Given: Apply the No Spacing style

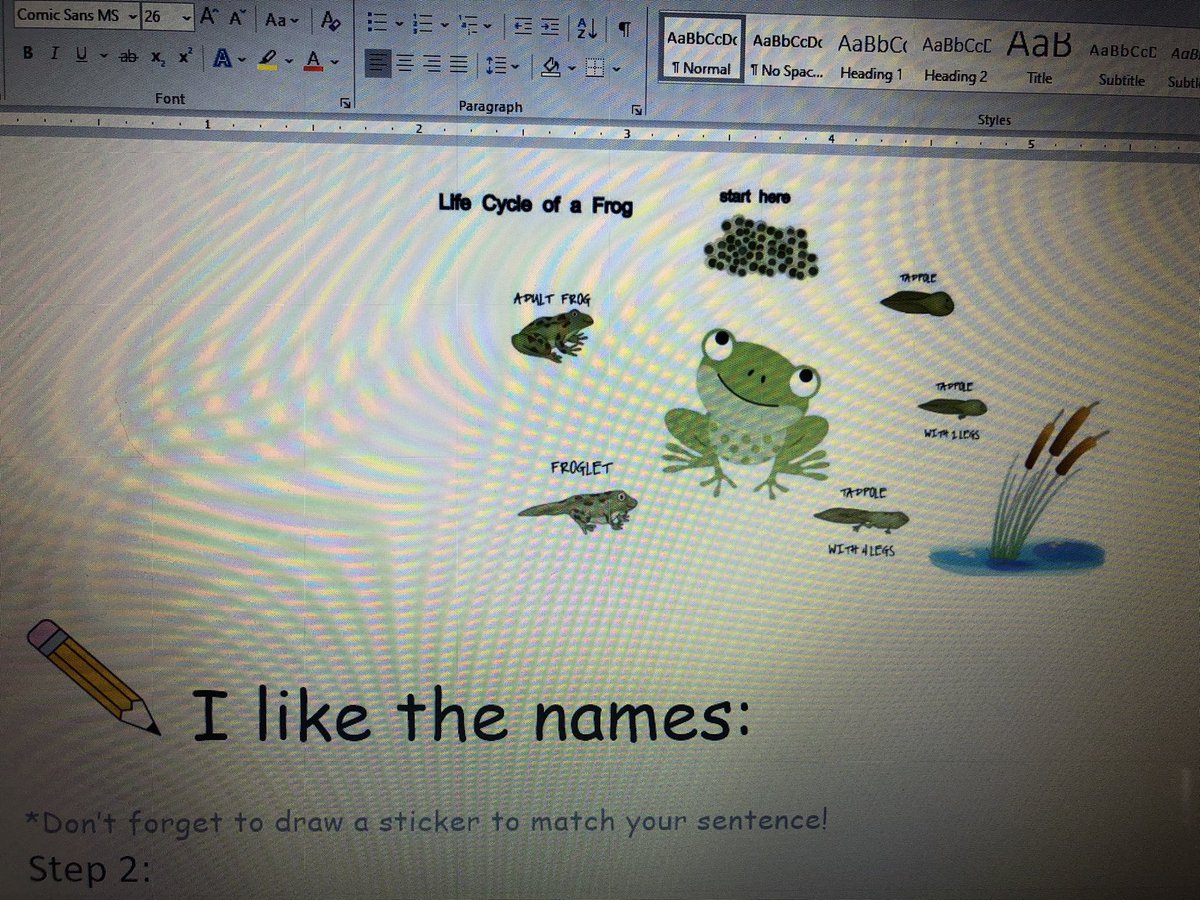Looking at the screenshot, I should coord(787,55).
